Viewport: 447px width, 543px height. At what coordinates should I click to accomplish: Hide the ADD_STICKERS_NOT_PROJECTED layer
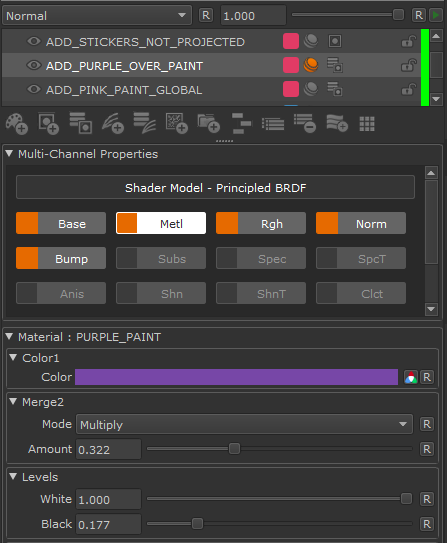[x=34, y=41]
